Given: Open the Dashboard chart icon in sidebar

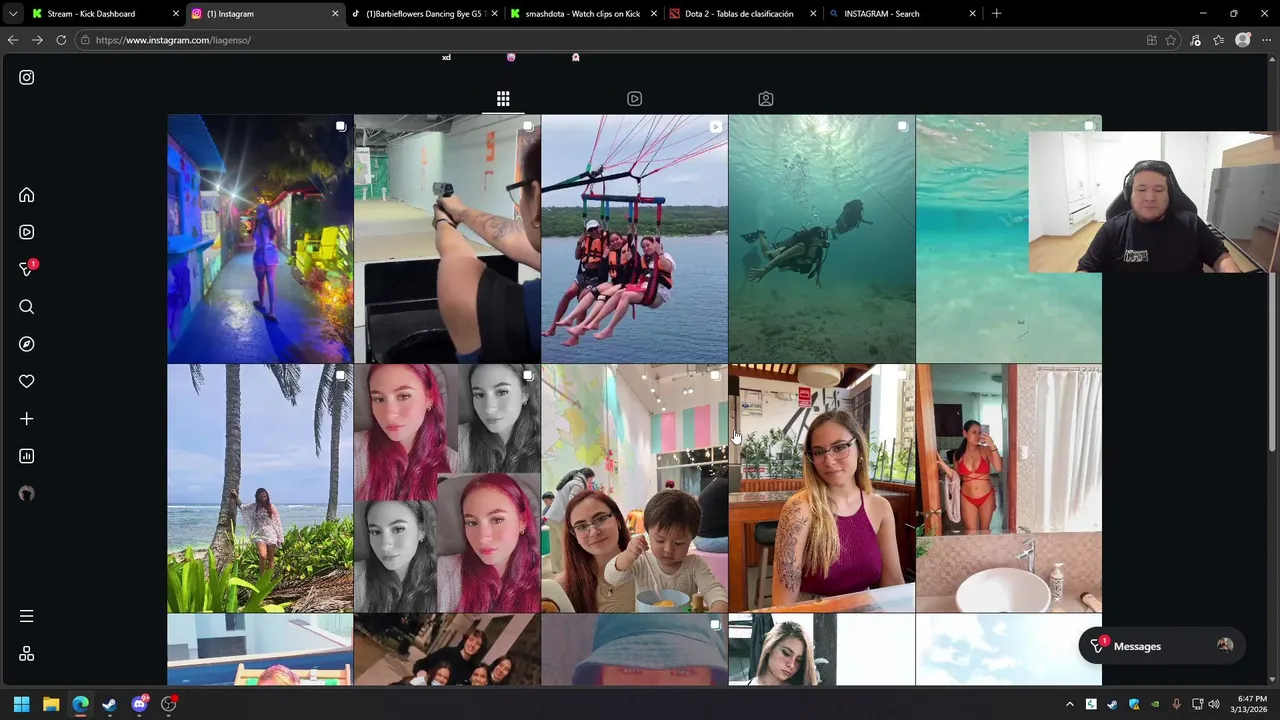Looking at the screenshot, I should pyautogui.click(x=27, y=456).
